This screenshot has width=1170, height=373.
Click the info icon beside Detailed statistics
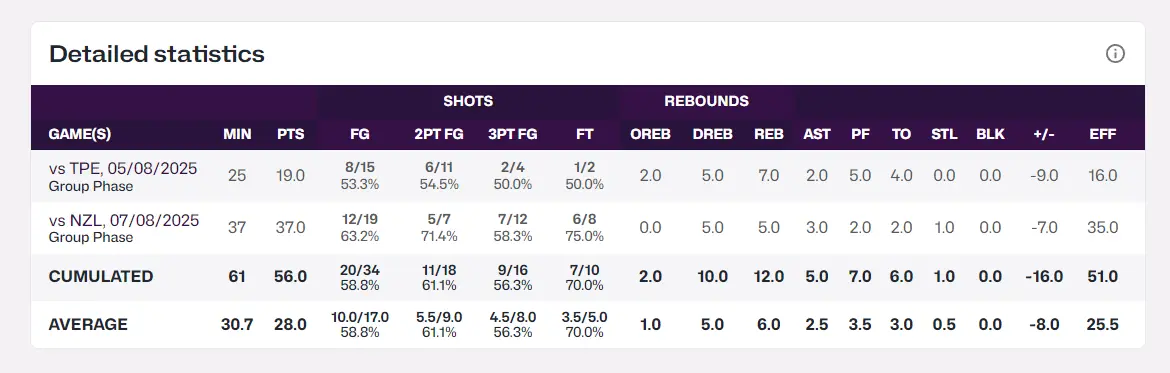[1115, 54]
